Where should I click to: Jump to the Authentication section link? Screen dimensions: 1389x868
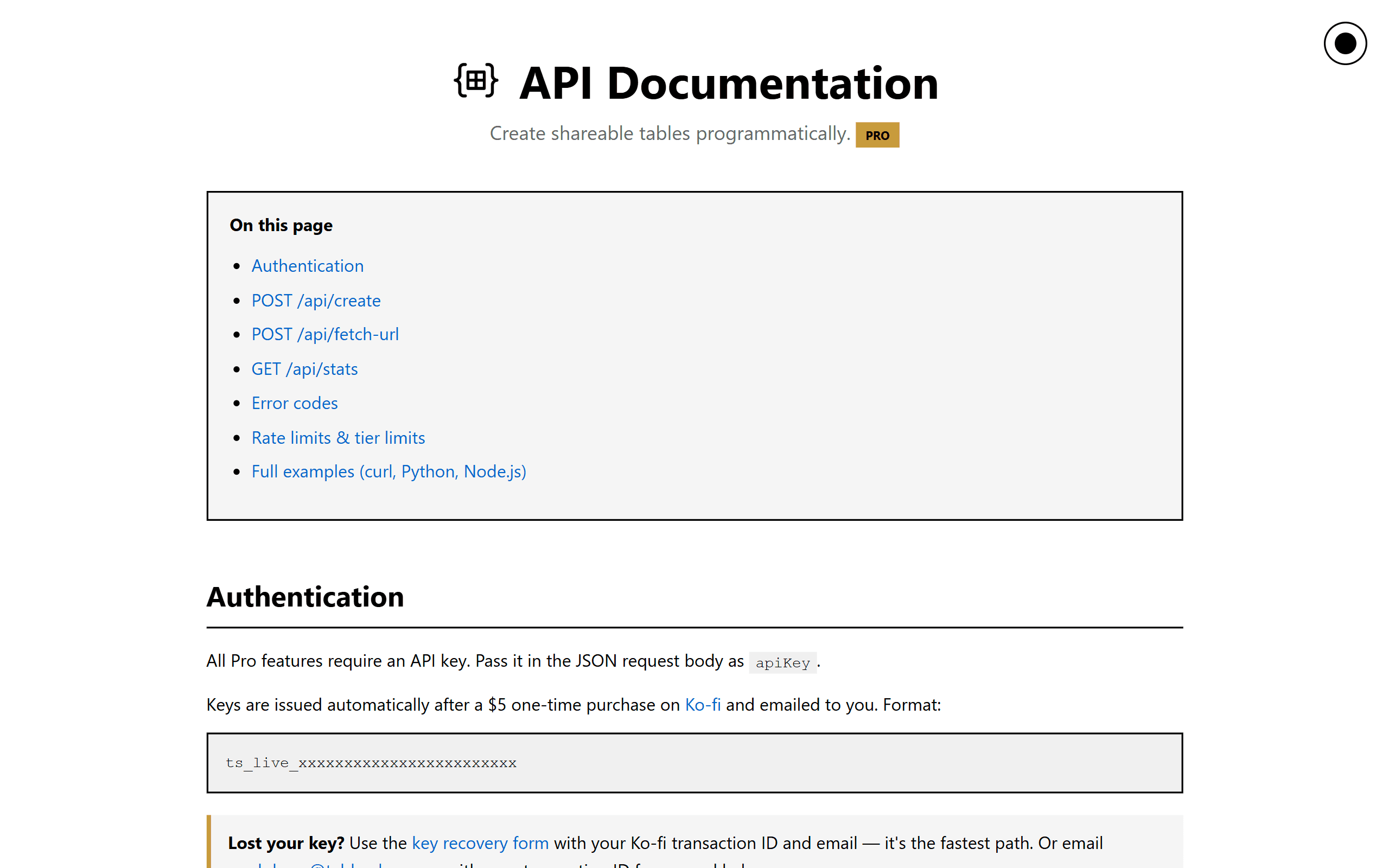pyautogui.click(x=308, y=266)
